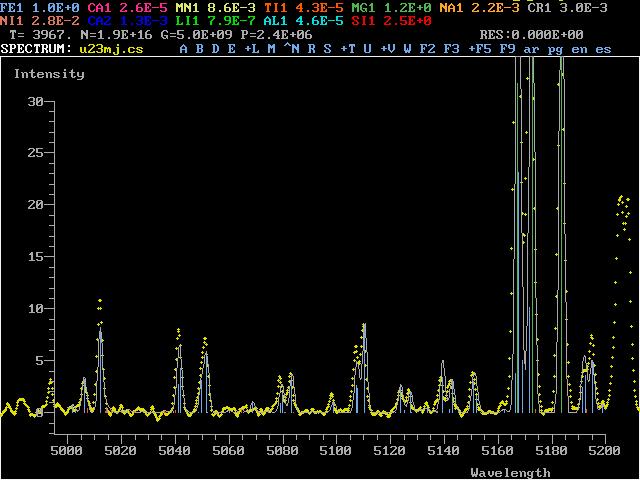640x480 pixels.
Task: Click the R command key
Action: (311, 49)
